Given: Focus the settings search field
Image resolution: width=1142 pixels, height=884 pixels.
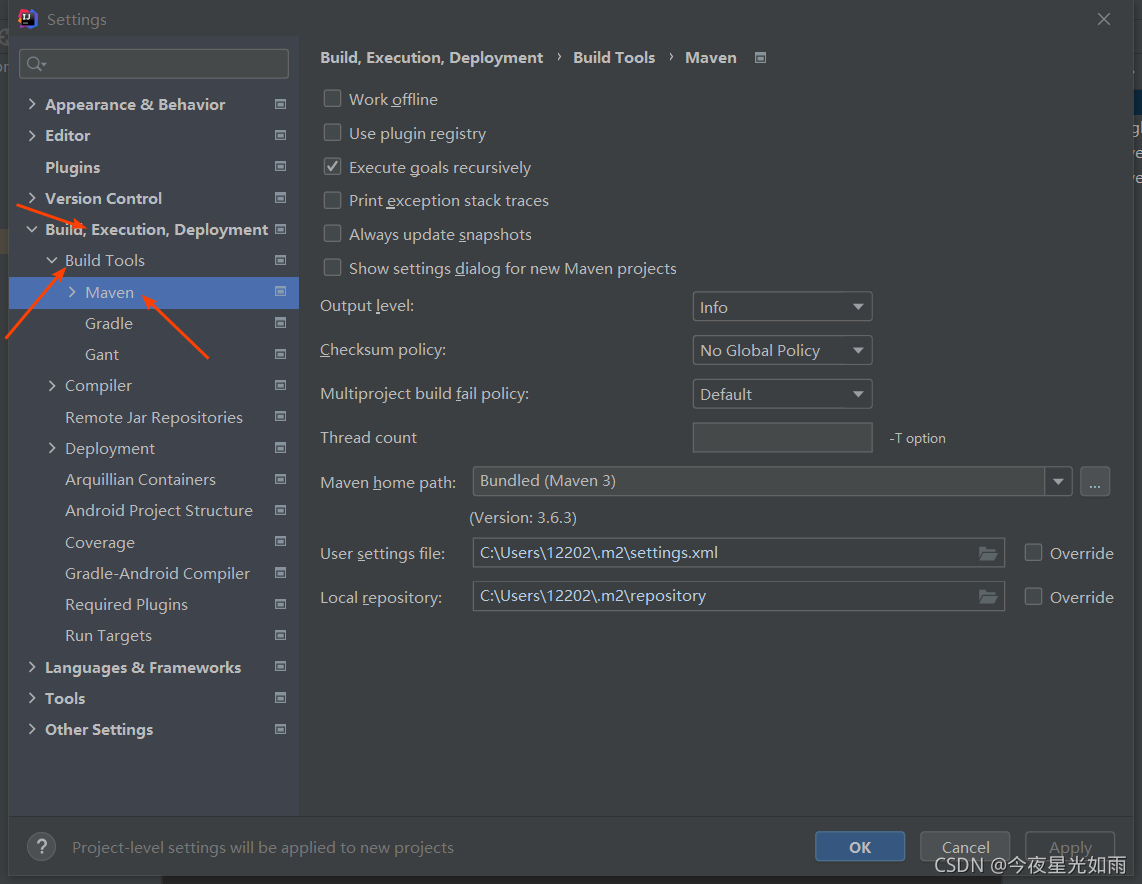Looking at the screenshot, I should click(154, 64).
